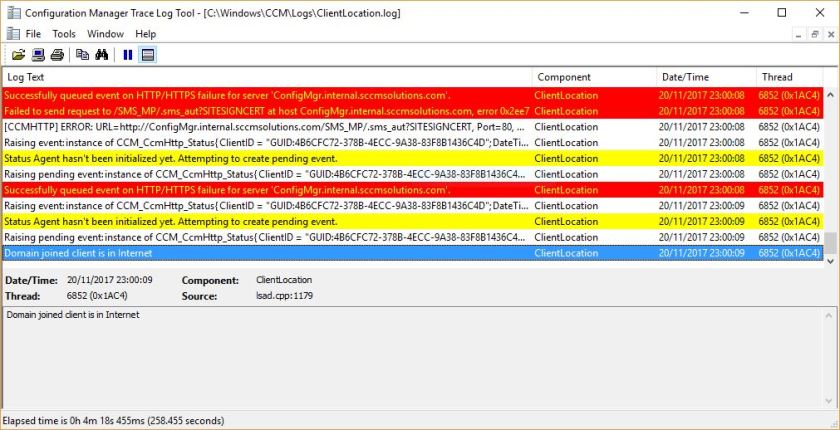Image resolution: width=840 pixels, height=430 pixels.
Task: Open the Help menu
Action: pos(146,34)
